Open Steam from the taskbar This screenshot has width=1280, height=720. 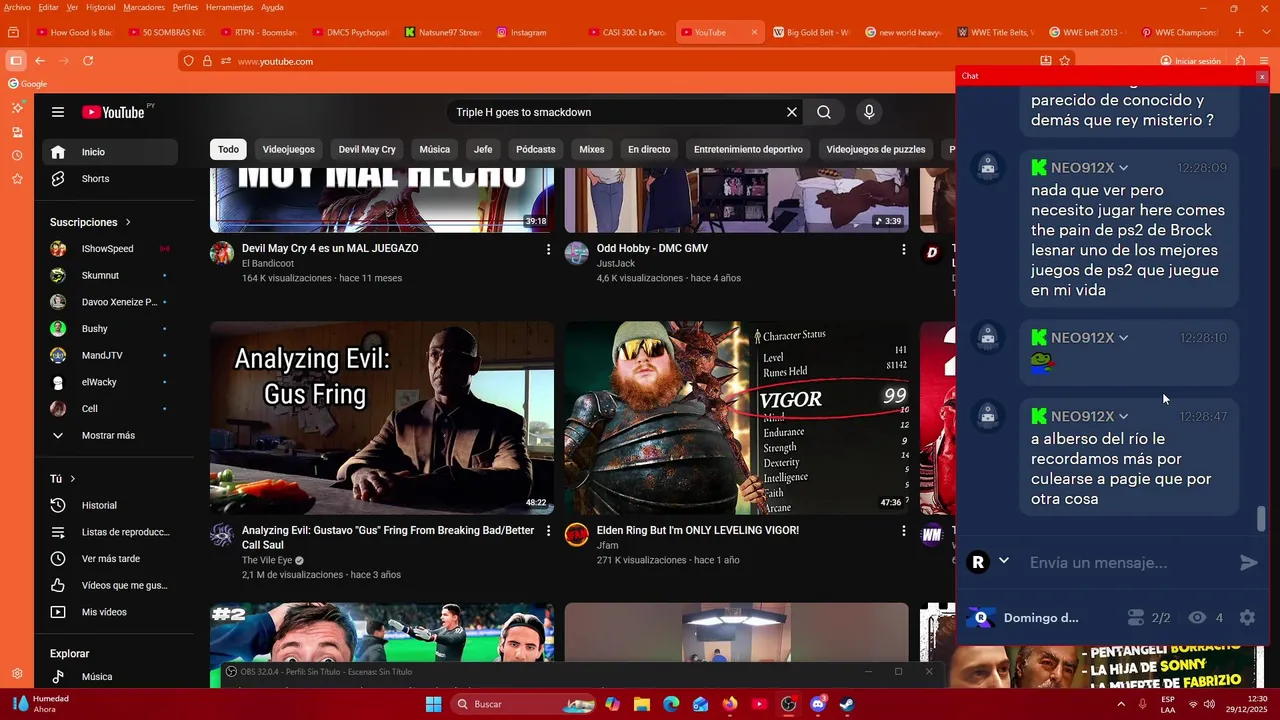pos(847,704)
